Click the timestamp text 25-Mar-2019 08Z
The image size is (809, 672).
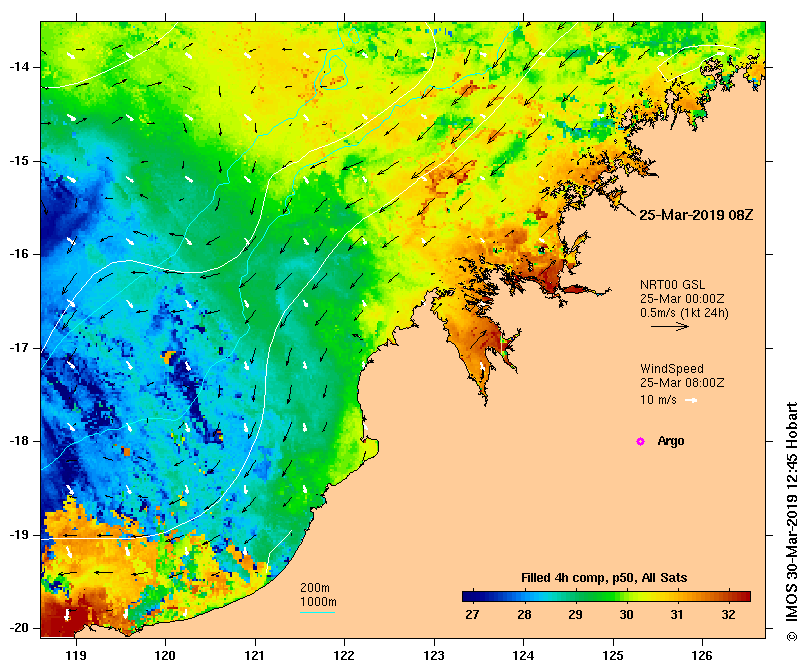pyautogui.click(x=696, y=215)
